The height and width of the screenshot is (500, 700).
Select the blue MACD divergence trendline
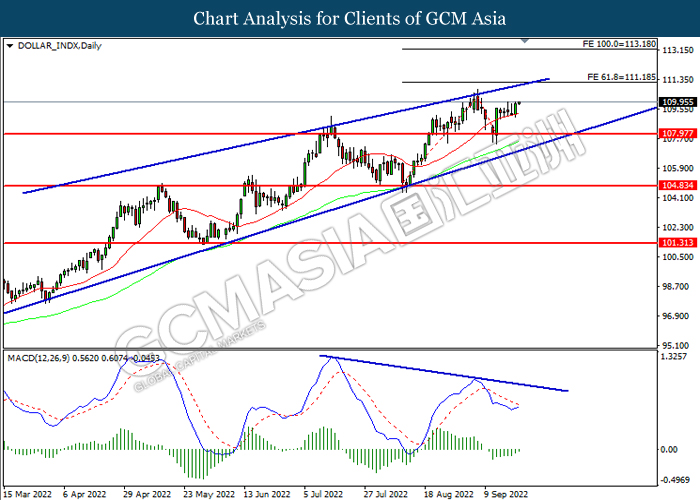[444, 373]
